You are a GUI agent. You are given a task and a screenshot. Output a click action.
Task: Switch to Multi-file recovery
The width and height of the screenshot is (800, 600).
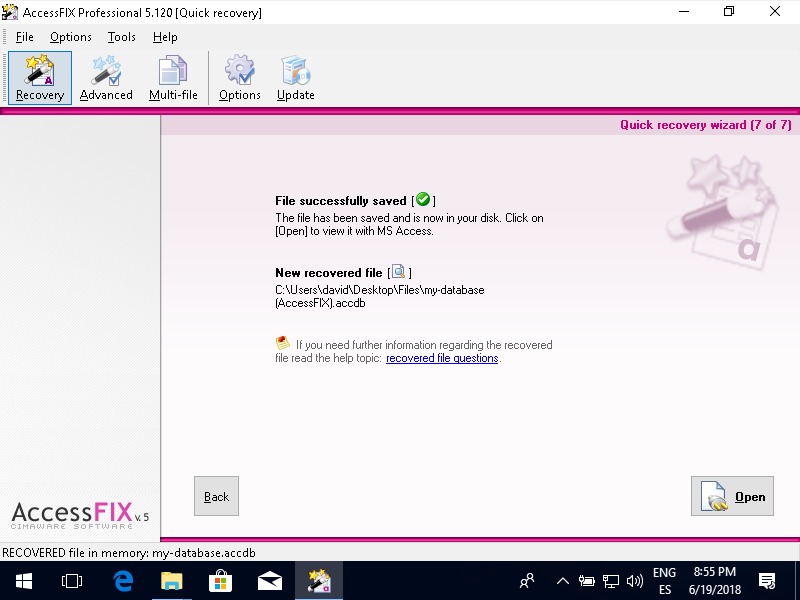coord(173,78)
